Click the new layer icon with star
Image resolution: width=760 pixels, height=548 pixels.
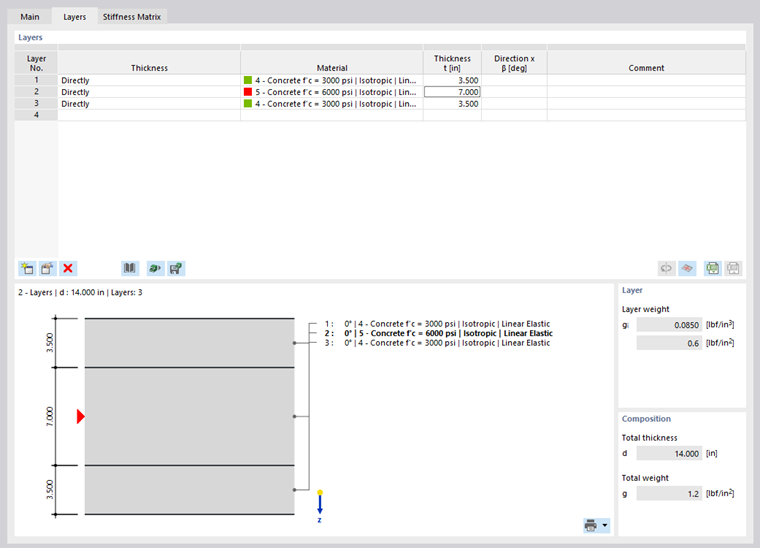tap(27, 268)
